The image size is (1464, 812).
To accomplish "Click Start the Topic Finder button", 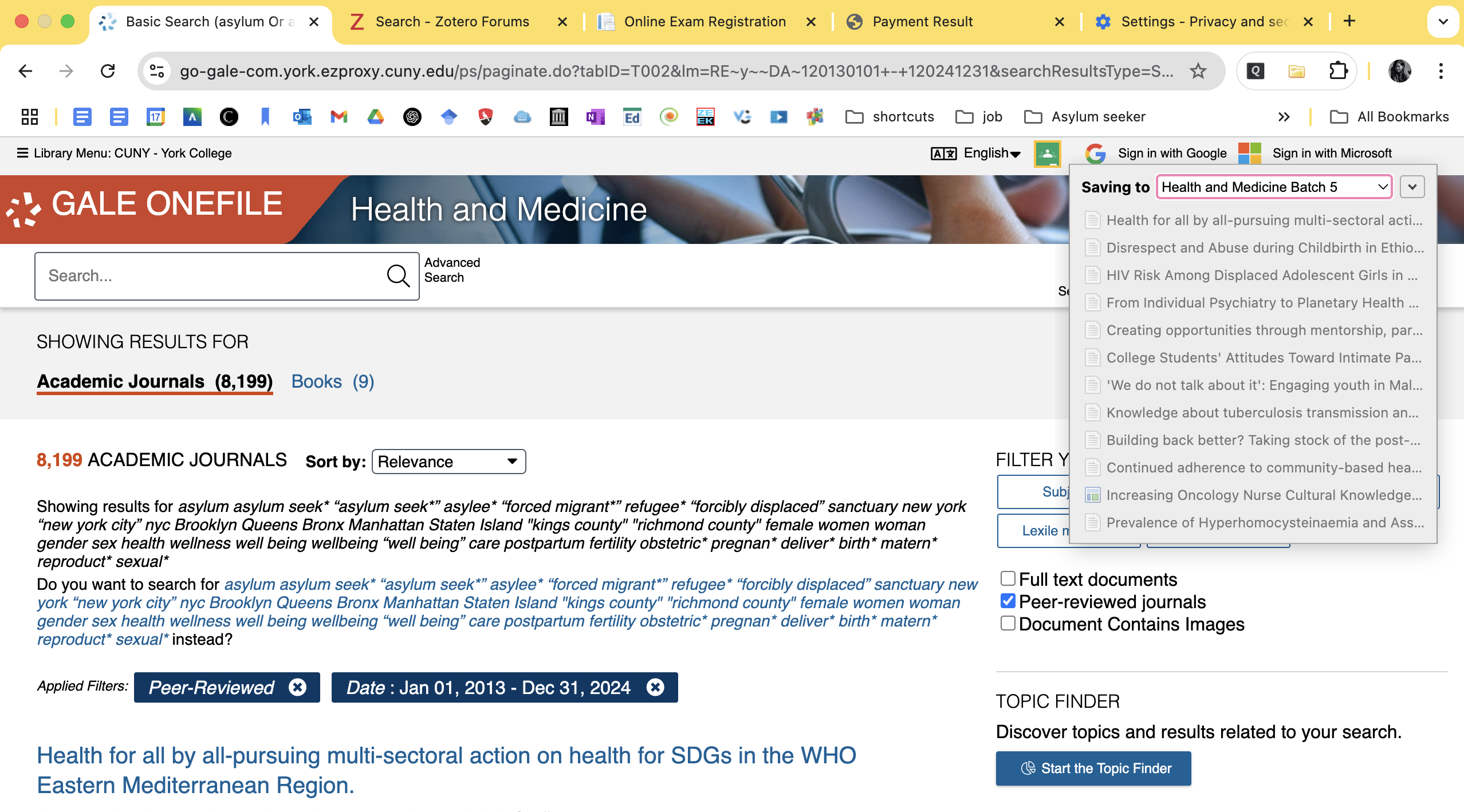I will [1093, 768].
